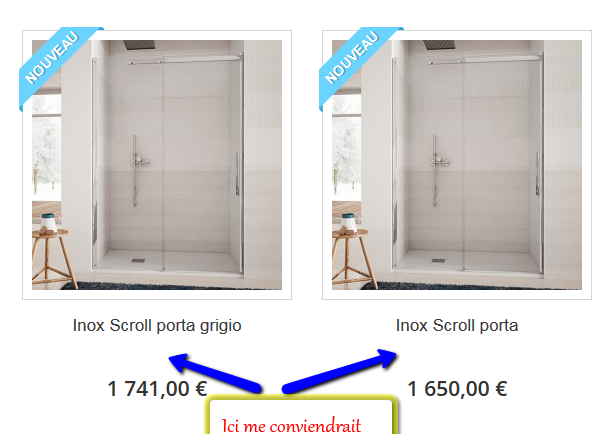This screenshot has height=434, width=601.
Task: Click the 1 741,00 € price
Action: (157, 389)
